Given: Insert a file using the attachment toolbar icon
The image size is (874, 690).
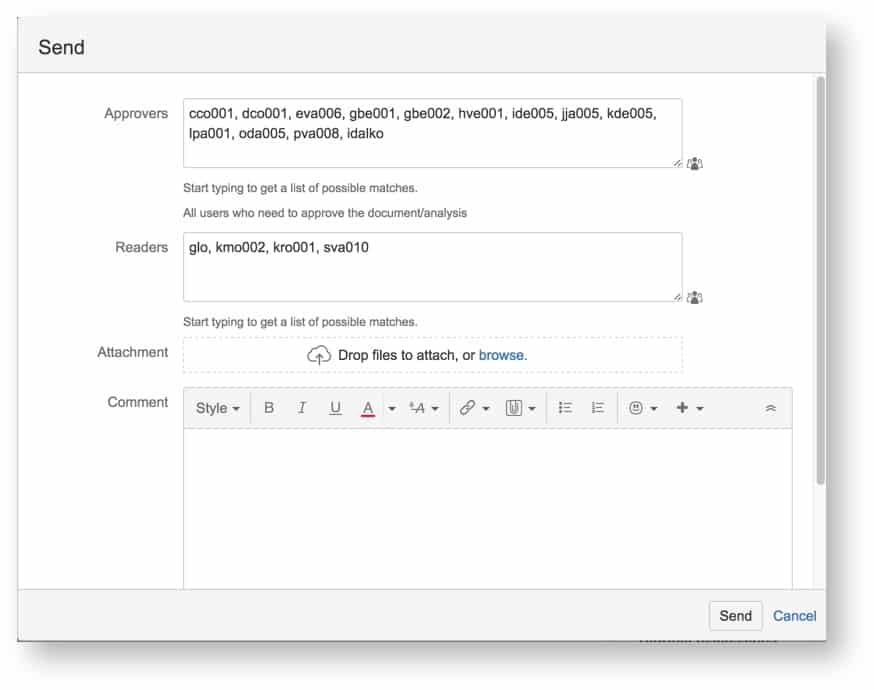Looking at the screenshot, I should tap(513, 407).
